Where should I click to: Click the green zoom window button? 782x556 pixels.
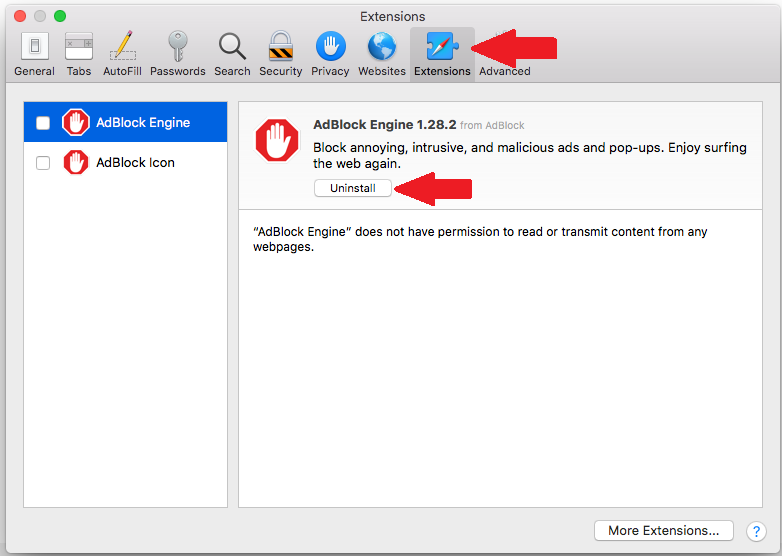(x=60, y=16)
